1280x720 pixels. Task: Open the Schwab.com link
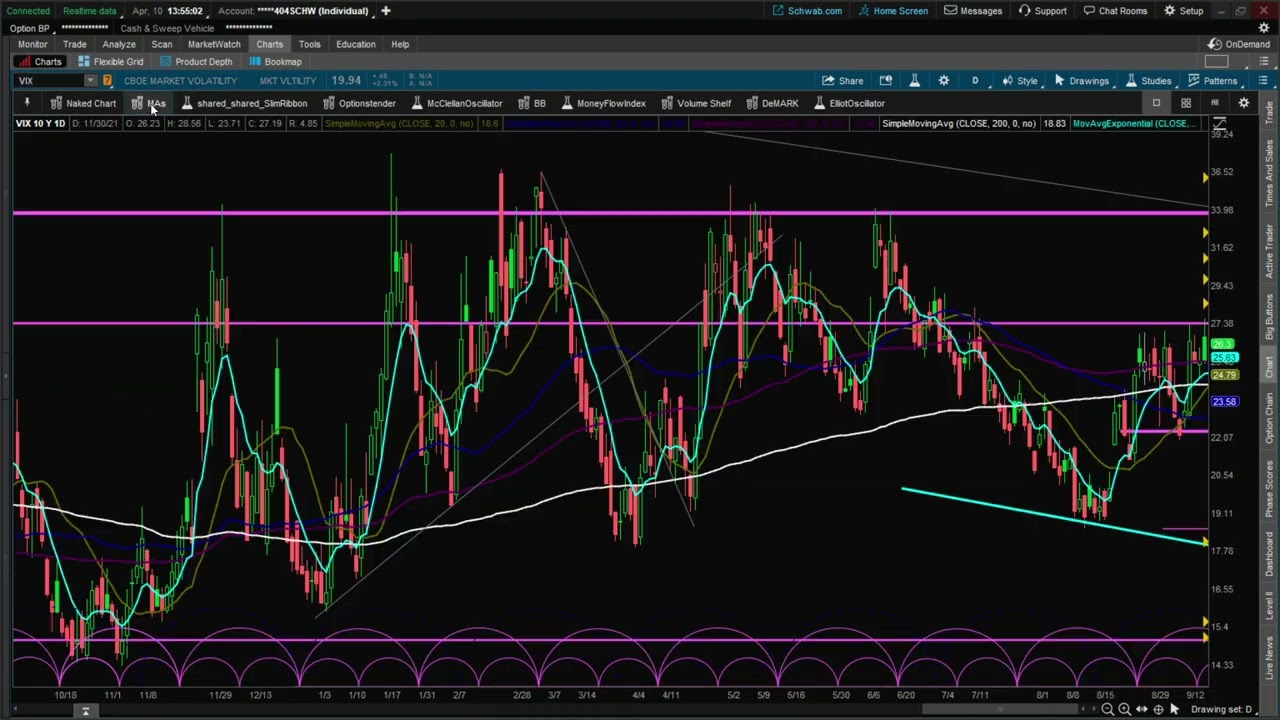click(x=807, y=11)
